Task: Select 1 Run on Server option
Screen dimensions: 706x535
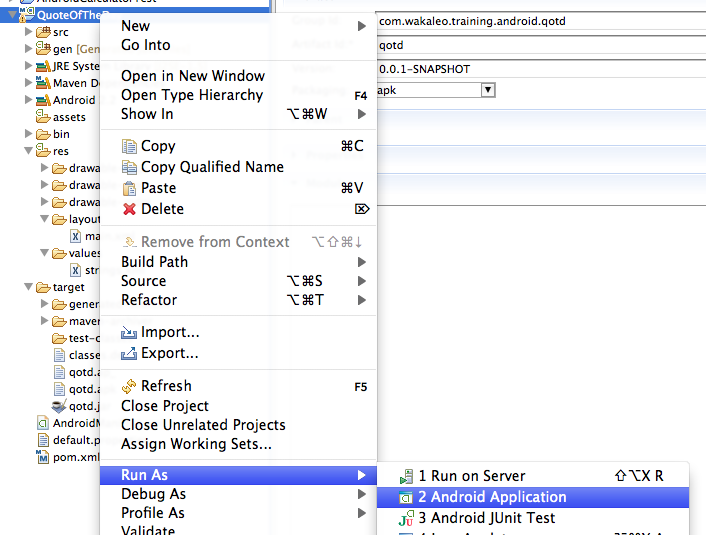Action: click(533, 476)
